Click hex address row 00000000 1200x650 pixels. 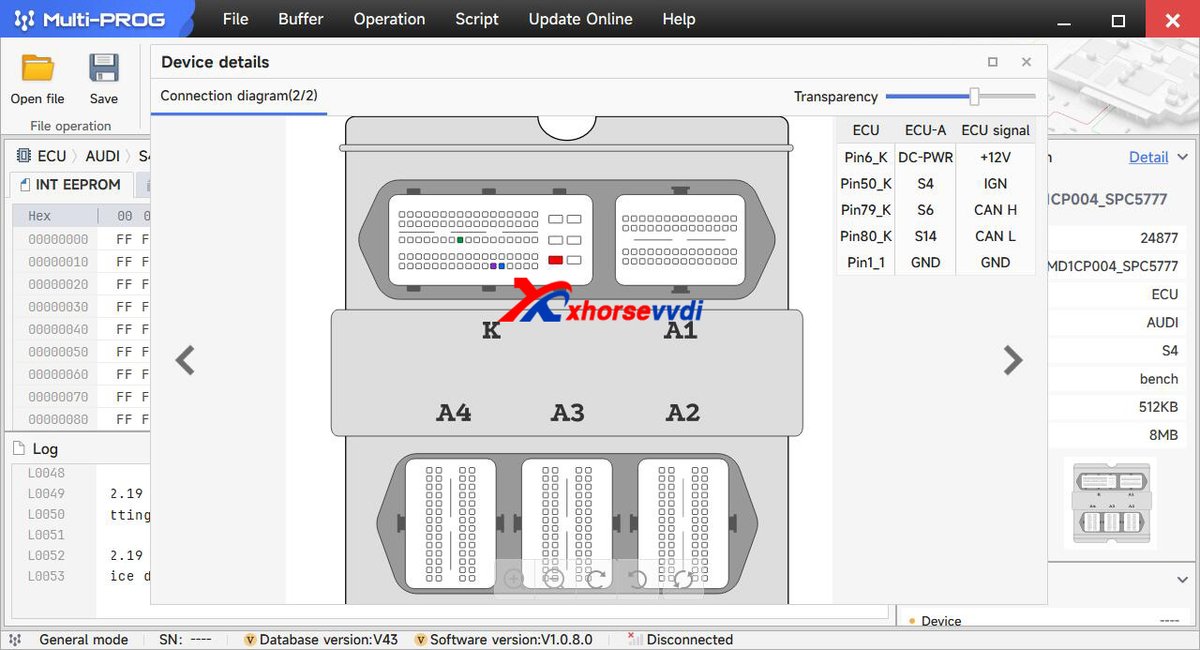click(58, 239)
